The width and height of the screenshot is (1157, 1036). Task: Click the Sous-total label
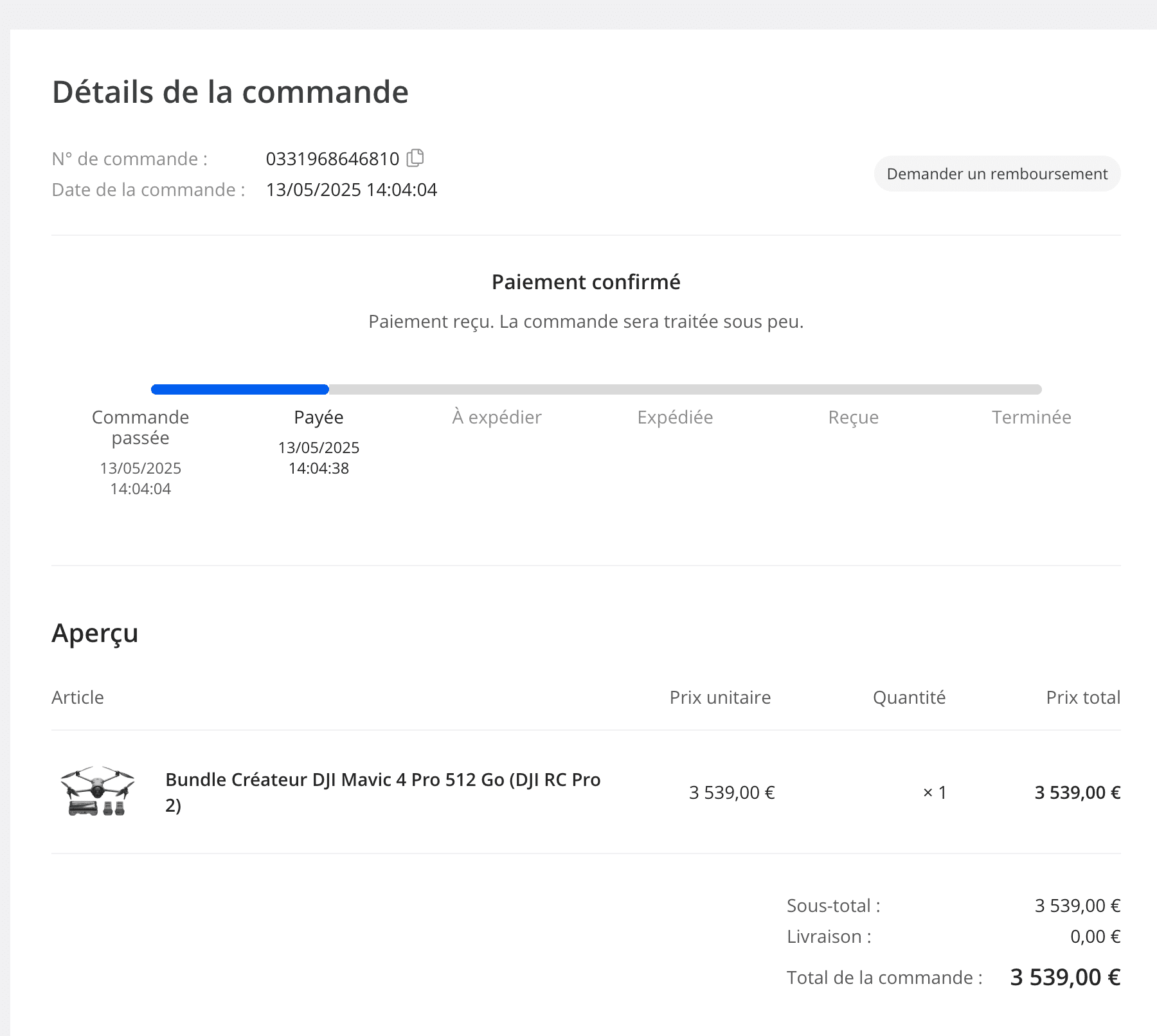834,906
